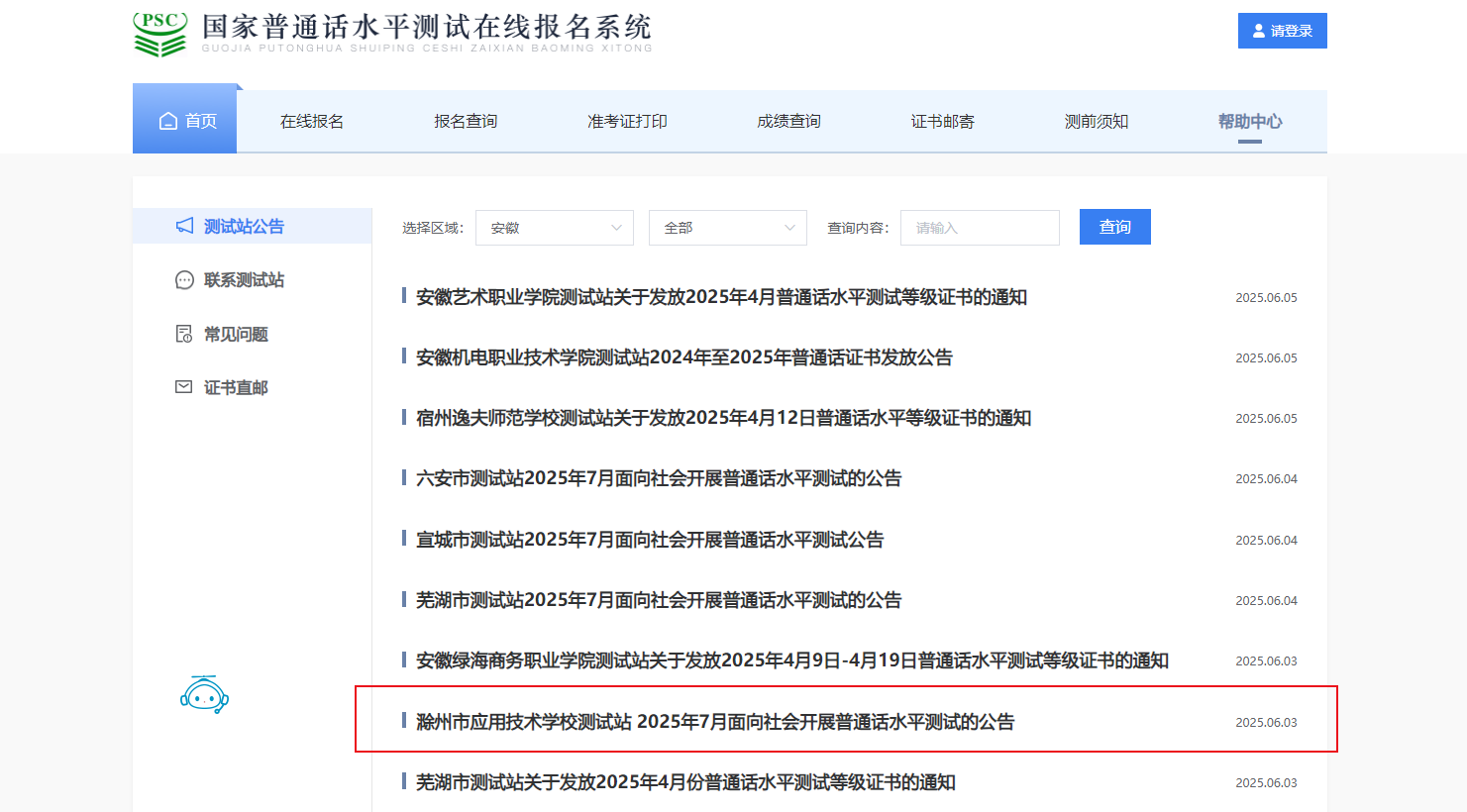Select 测试站公告 in the sidebar

pyautogui.click(x=253, y=226)
